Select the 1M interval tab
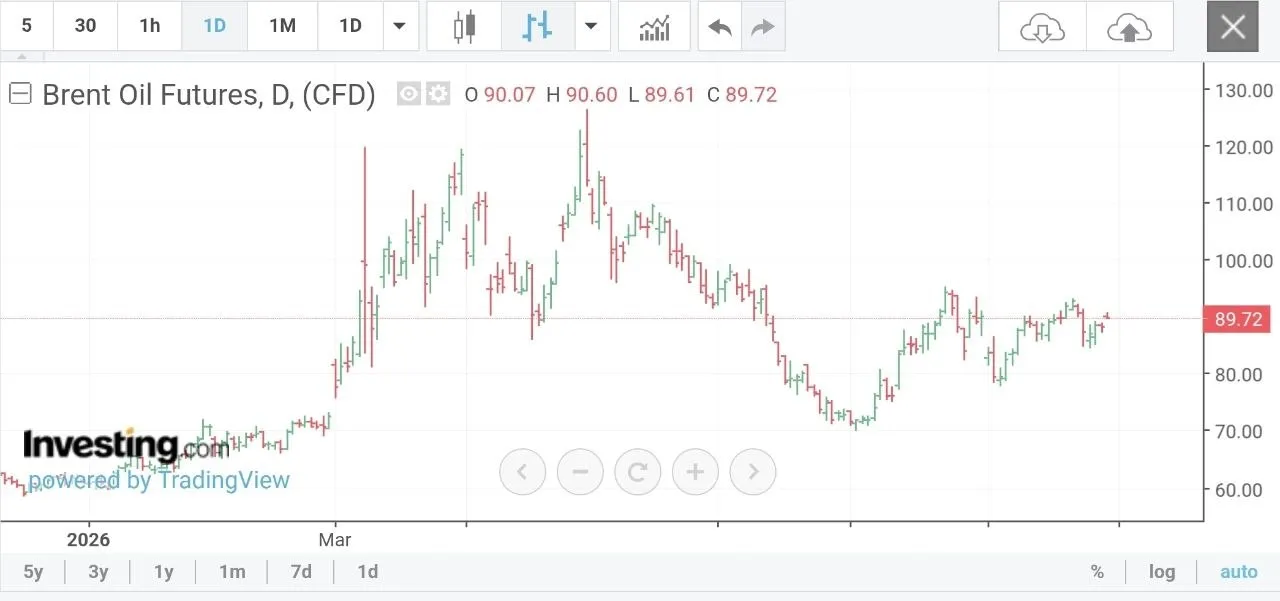This screenshot has height=601, width=1280. [282, 26]
